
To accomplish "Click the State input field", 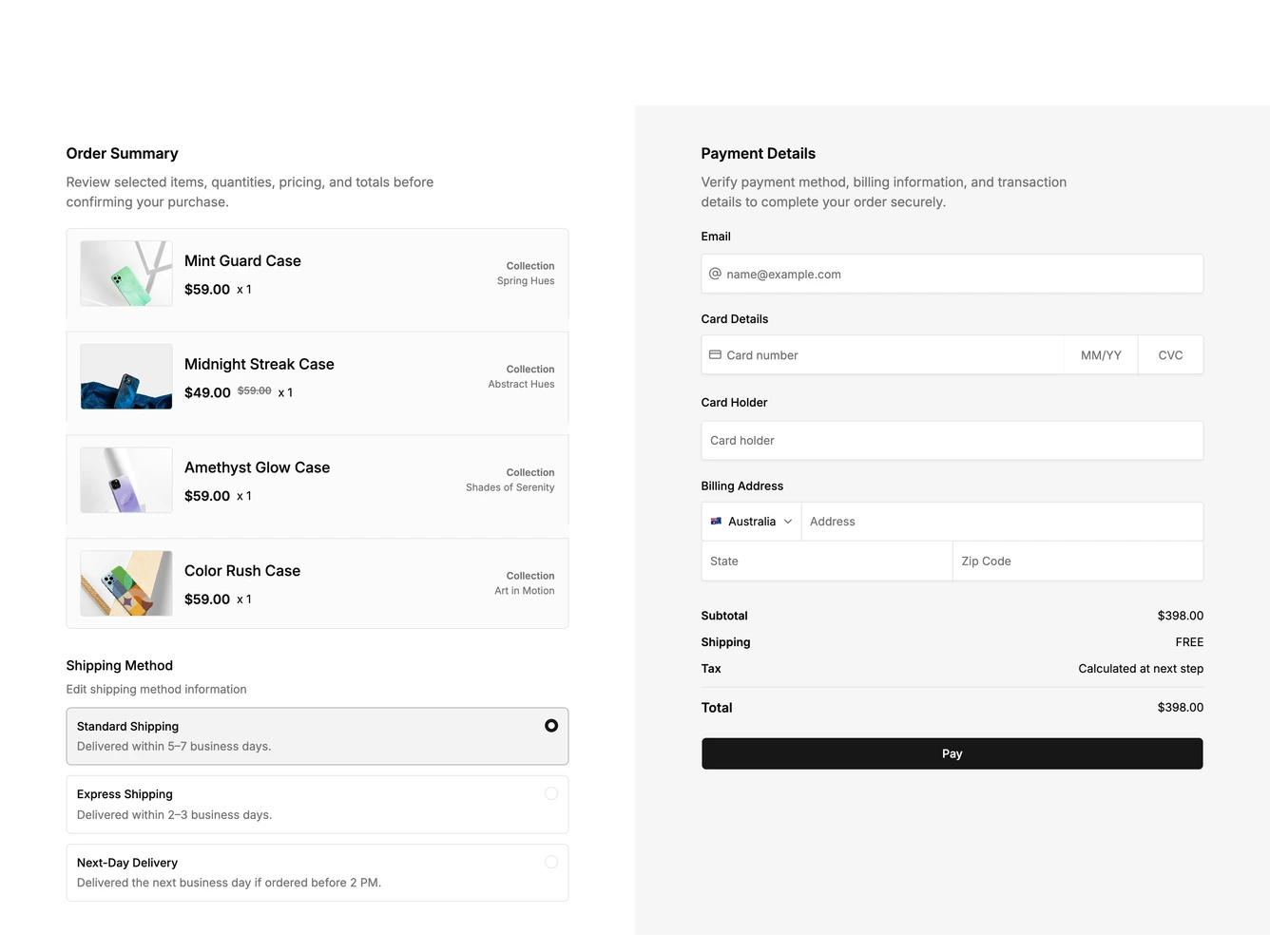I will (x=827, y=562).
